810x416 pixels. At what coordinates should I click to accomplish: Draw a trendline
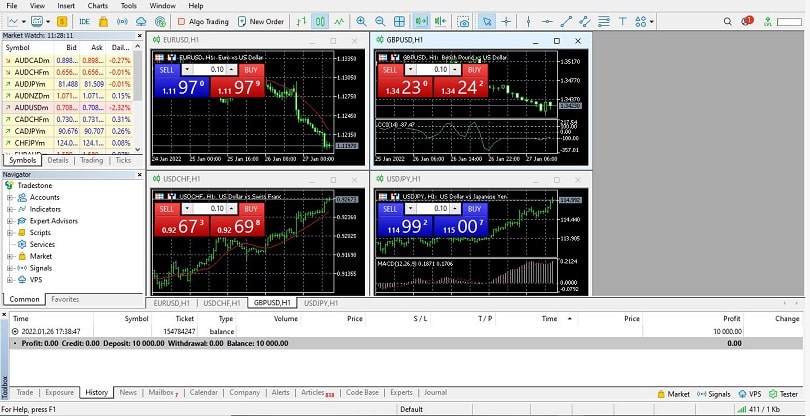click(566, 22)
